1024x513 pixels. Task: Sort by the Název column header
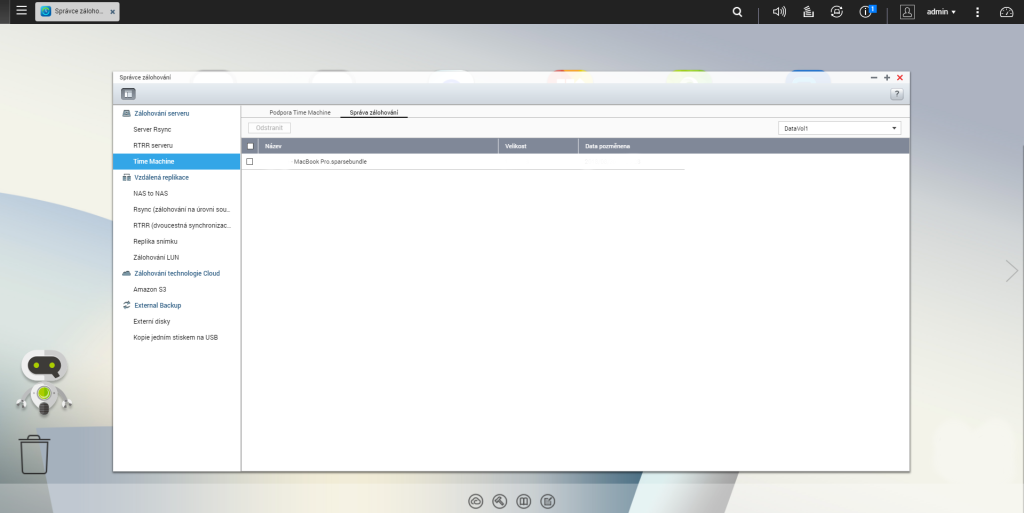(379, 146)
